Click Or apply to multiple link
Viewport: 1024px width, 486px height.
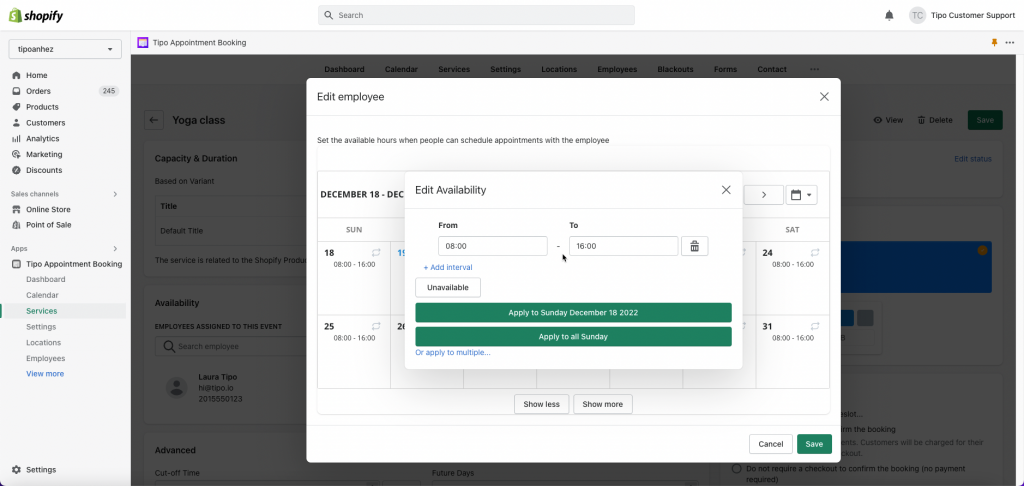point(453,352)
